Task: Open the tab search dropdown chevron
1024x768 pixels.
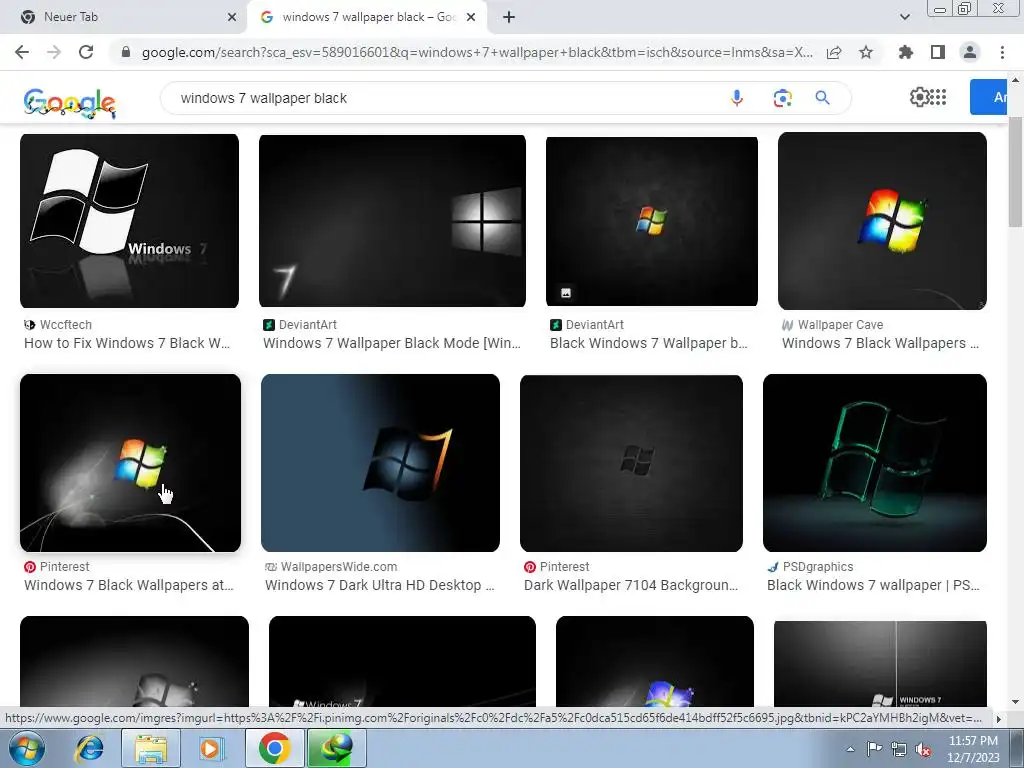Action: [904, 17]
